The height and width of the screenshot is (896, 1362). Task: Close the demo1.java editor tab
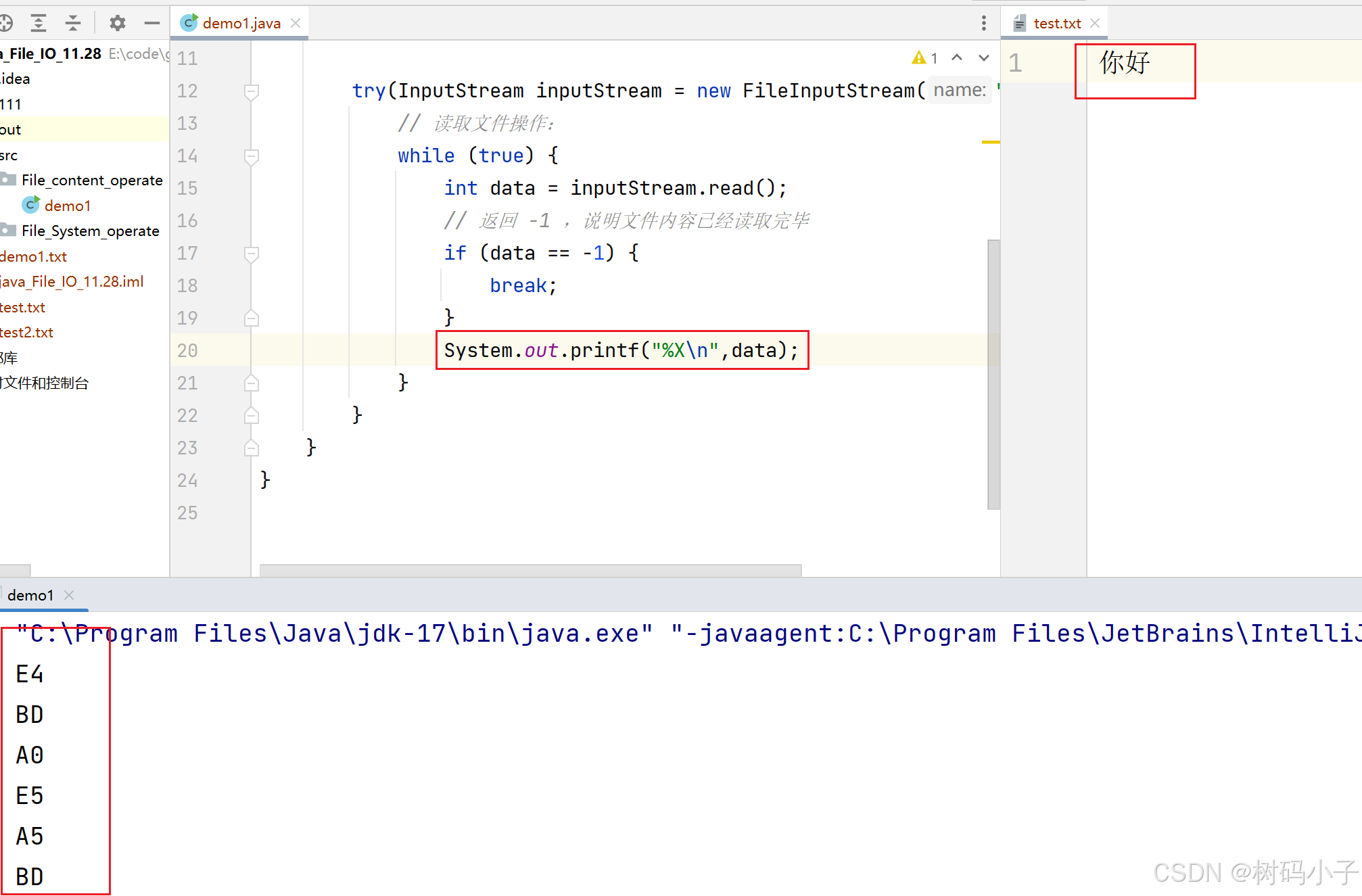296,23
